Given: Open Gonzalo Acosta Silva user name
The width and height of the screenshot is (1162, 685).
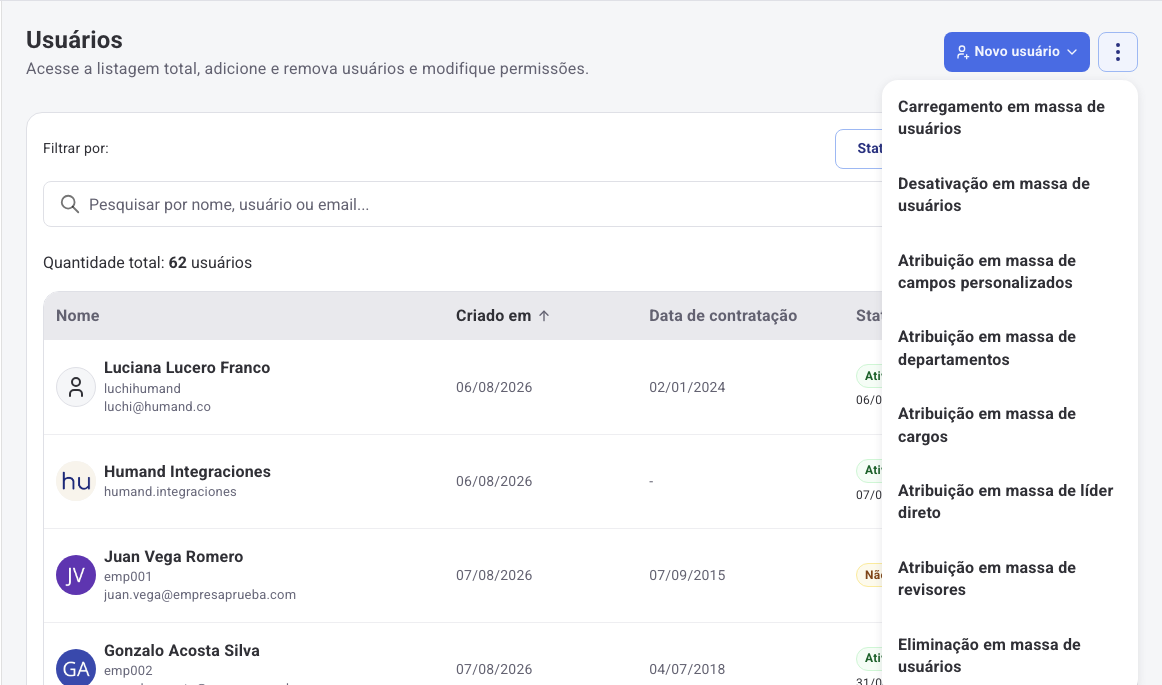Looking at the screenshot, I should point(182,651).
